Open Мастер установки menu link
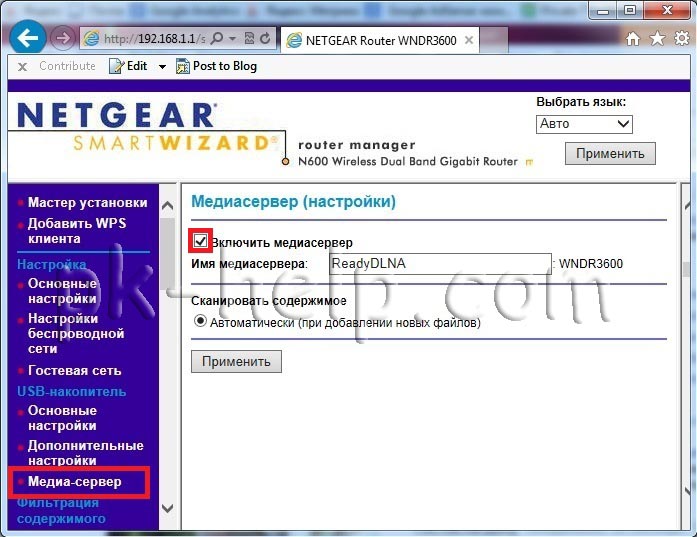Image resolution: width=697 pixels, height=537 pixels. click(x=87, y=203)
